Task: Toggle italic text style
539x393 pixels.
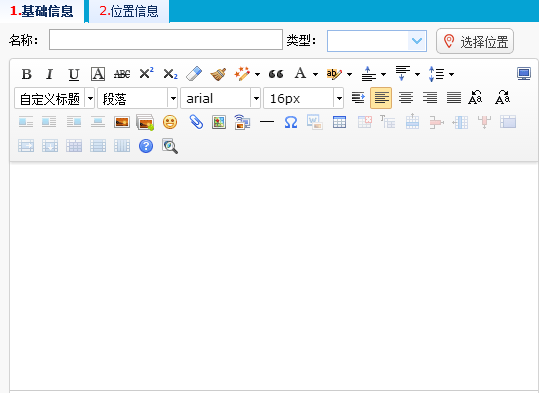Action: point(50,74)
